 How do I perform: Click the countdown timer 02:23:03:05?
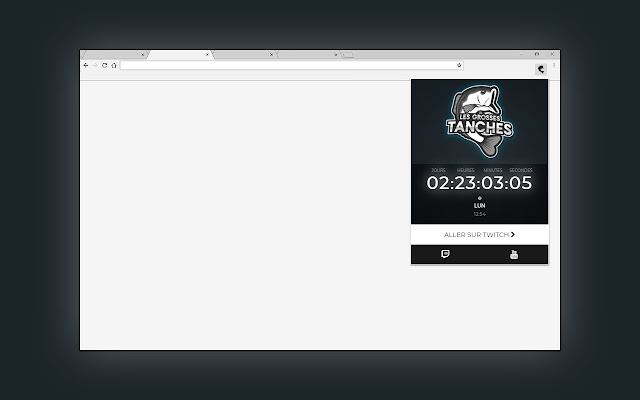[x=480, y=183]
